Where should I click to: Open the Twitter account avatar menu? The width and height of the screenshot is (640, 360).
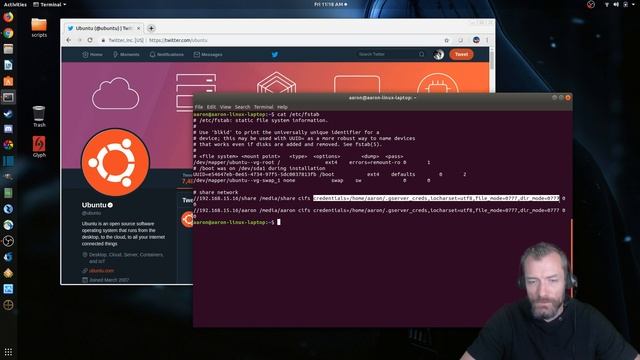(x=439, y=54)
